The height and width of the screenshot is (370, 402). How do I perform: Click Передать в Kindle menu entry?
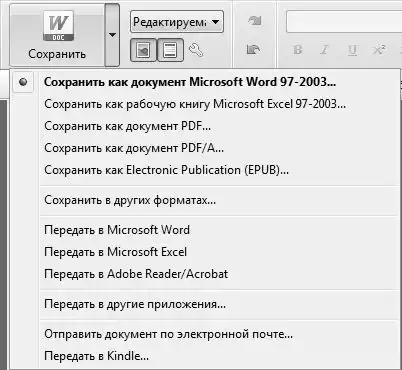[96, 356]
